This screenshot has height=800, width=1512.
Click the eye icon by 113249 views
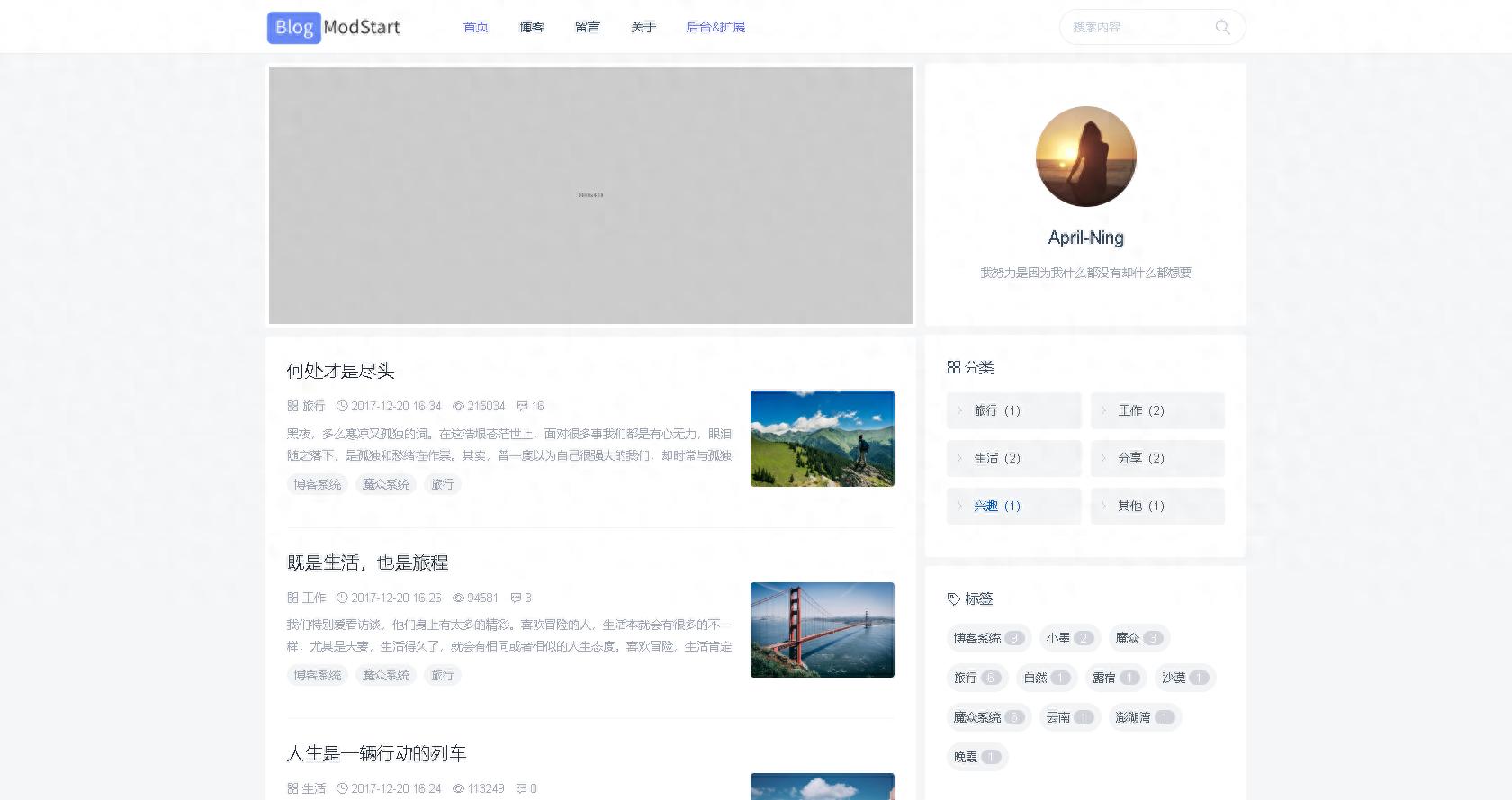[458, 788]
